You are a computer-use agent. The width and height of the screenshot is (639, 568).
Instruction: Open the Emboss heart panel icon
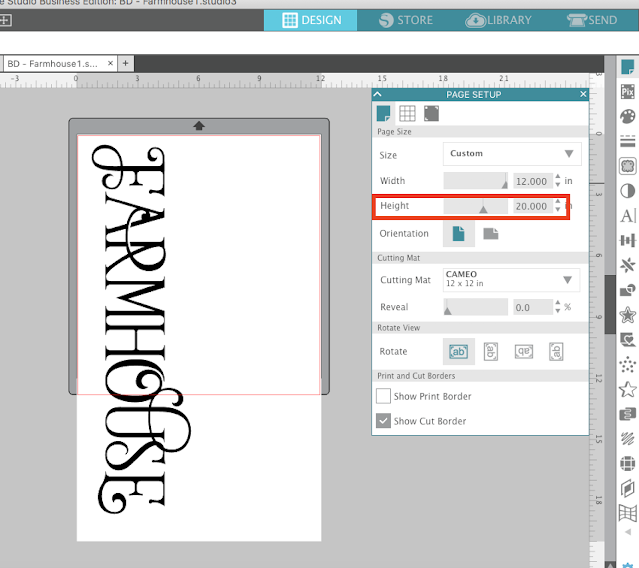[628, 339]
